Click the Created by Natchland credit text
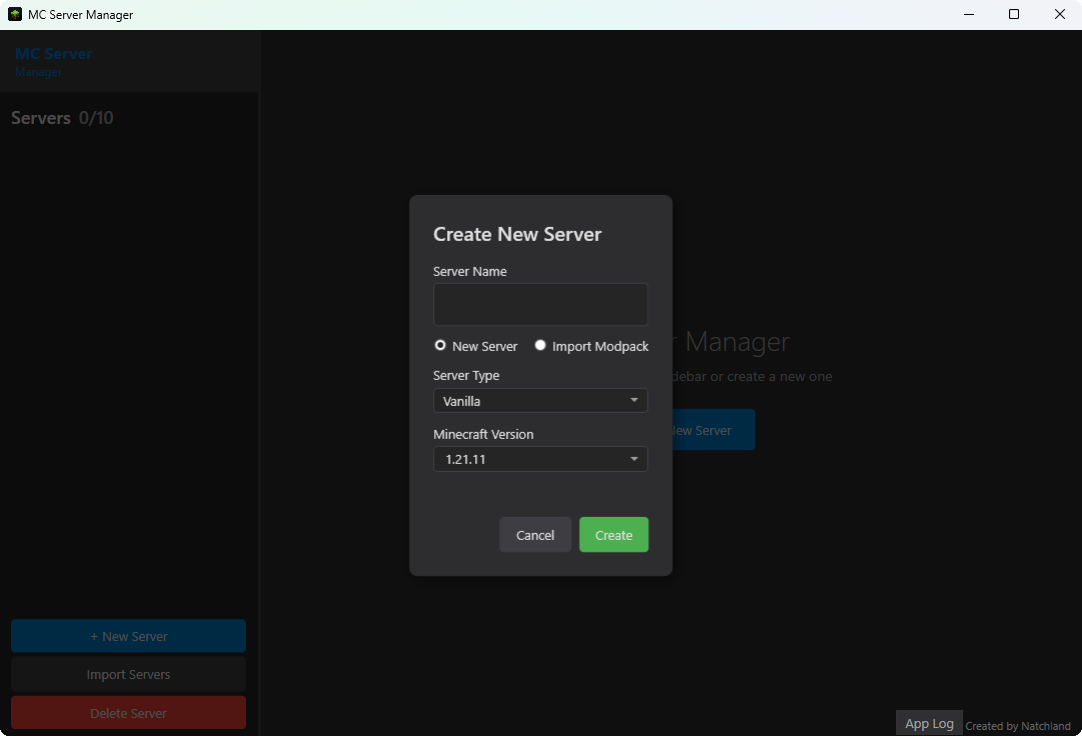This screenshot has width=1082, height=736. coord(1018,725)
